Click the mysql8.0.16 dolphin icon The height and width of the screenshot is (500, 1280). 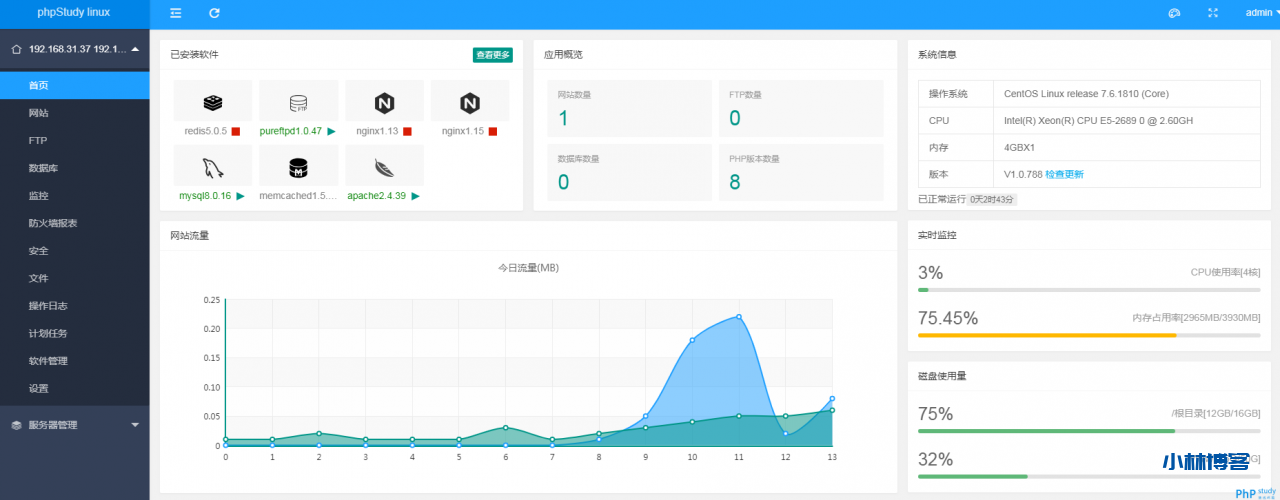click(x=212, y=166)
